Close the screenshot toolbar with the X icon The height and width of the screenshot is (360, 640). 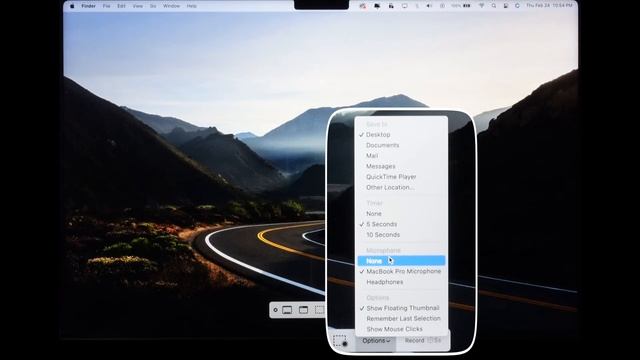276,310
